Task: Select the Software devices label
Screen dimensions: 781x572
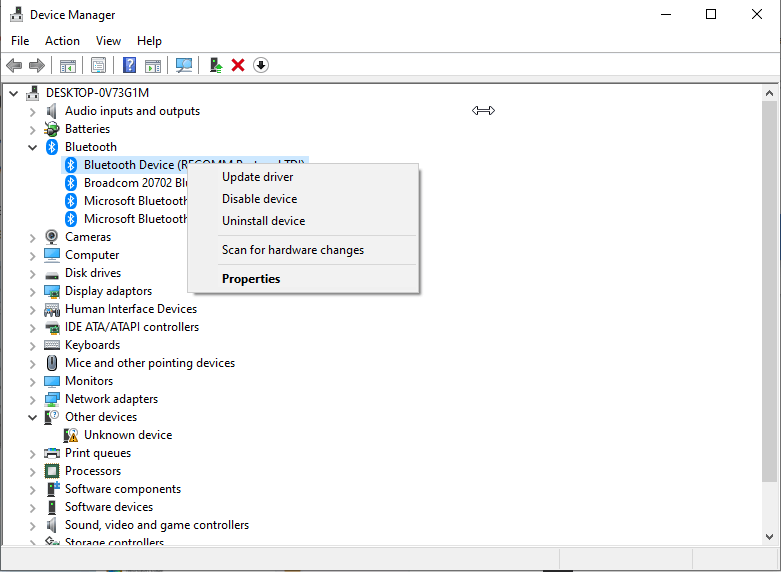Action: (109, 507)
